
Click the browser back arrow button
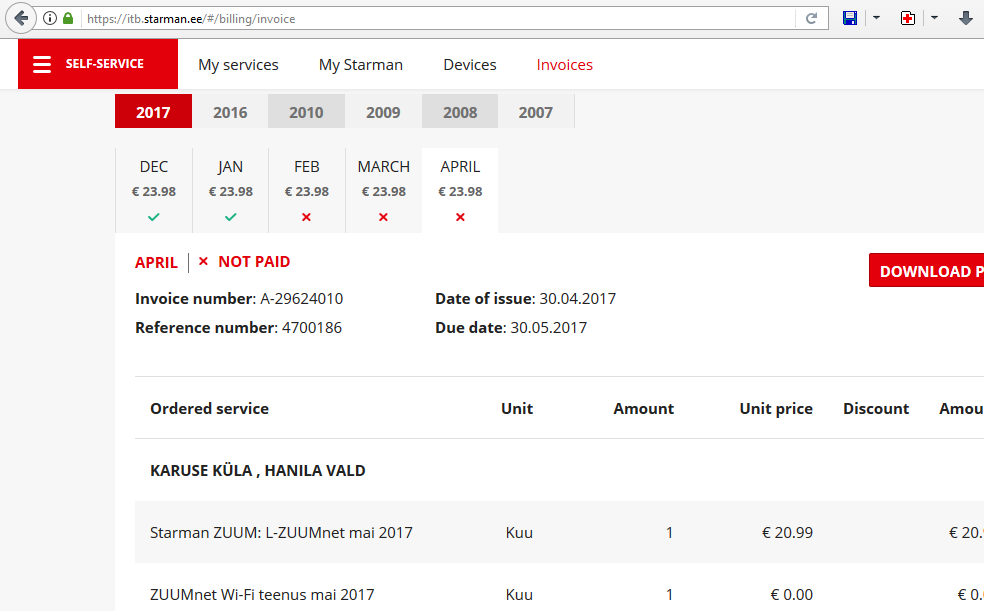(21, 18)
